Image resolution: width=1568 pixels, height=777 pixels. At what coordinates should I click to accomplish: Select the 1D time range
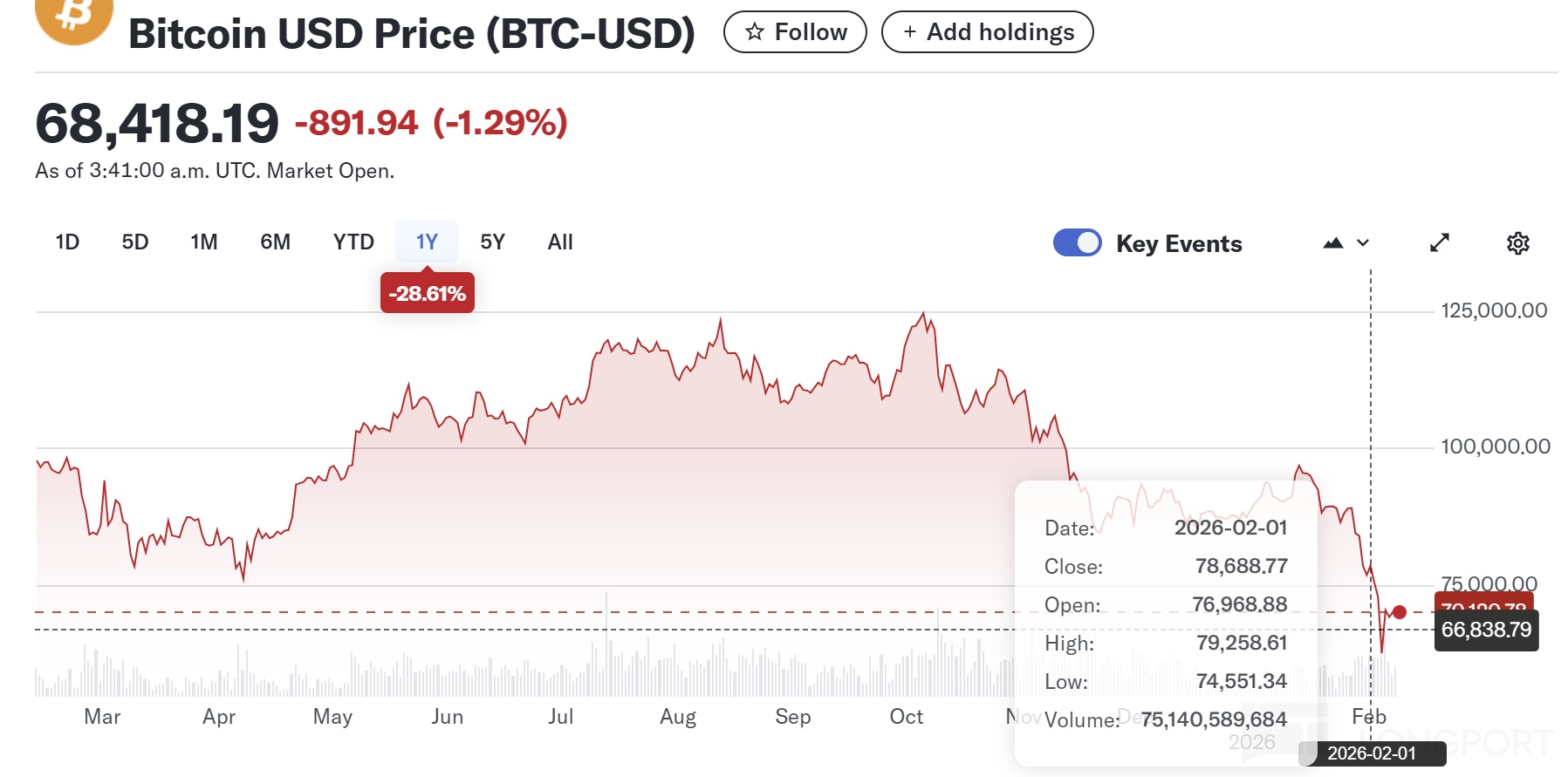[x=67, y=242]
